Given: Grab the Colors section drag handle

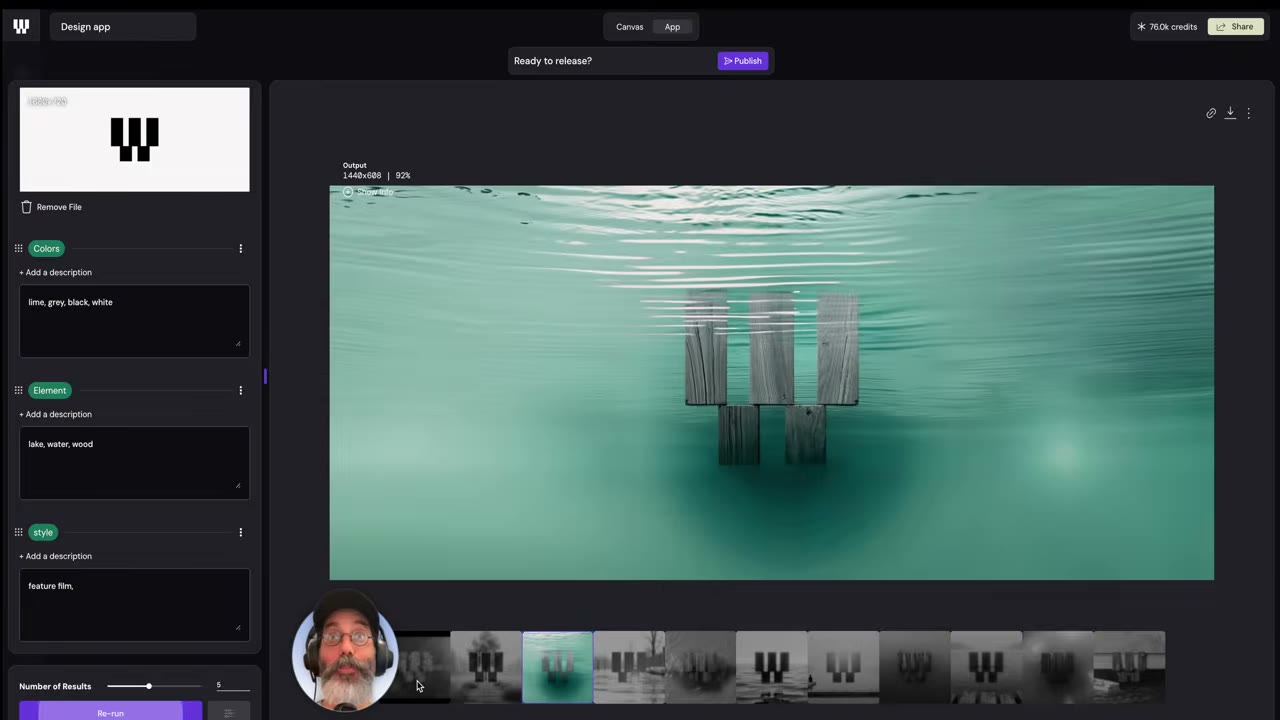Looking at the screenshot, I should [x=18, y=248].
